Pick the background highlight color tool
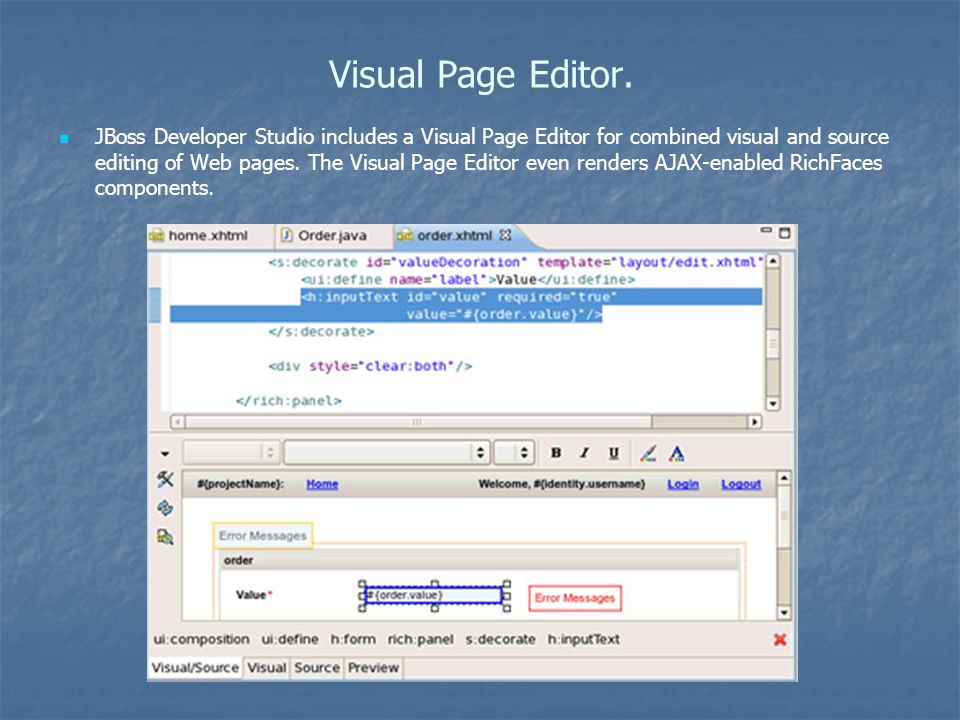 tap(648, 454)
